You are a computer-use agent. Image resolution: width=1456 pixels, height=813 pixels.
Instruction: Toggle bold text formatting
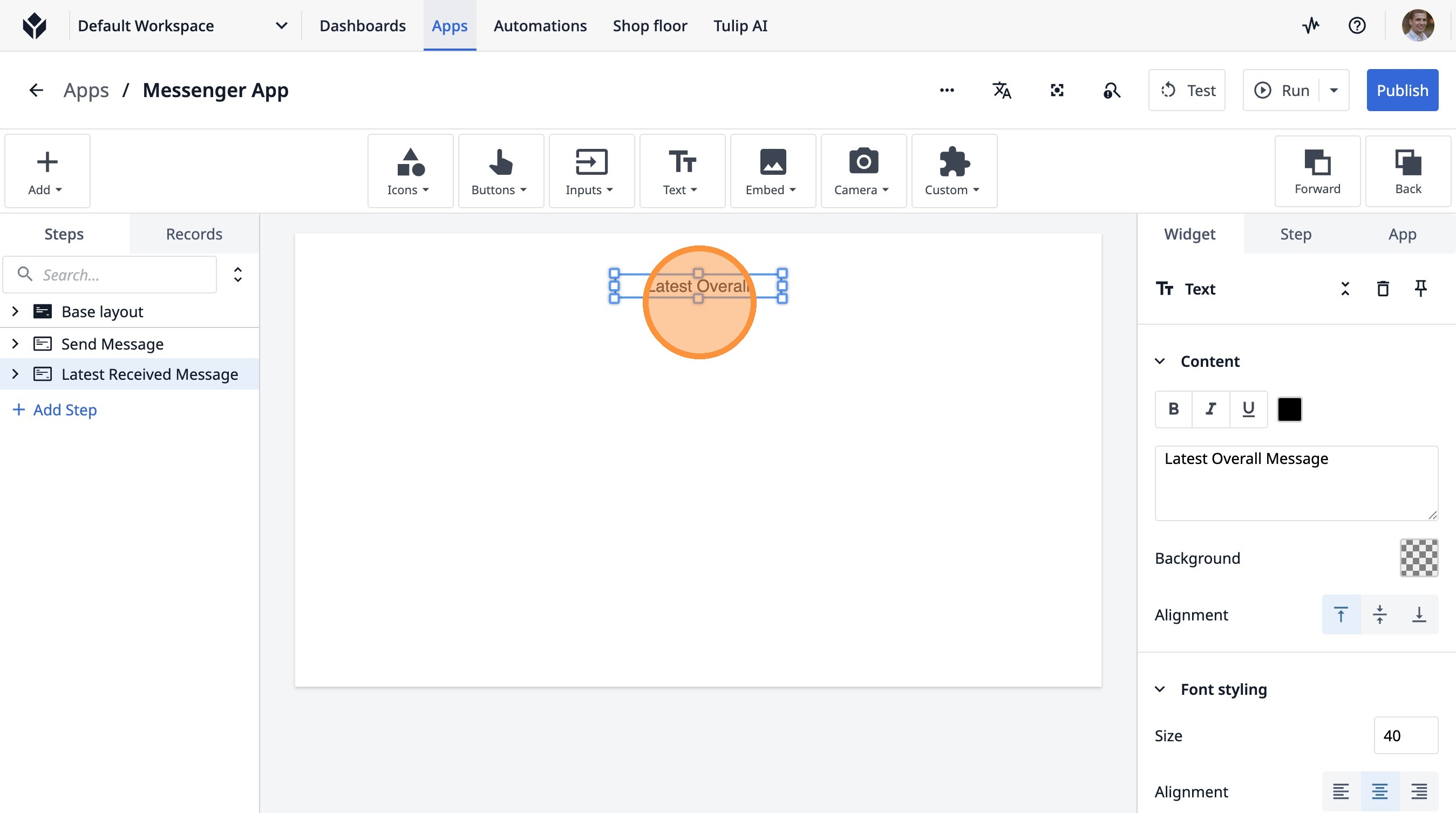(1173, 409)
